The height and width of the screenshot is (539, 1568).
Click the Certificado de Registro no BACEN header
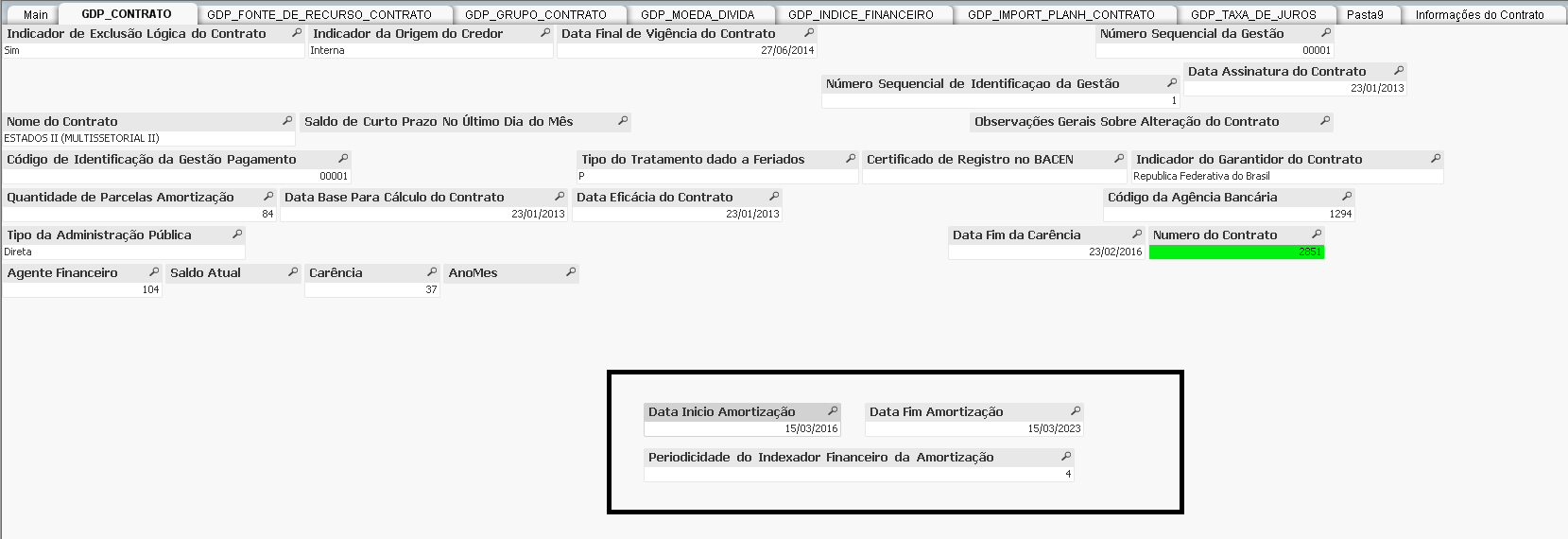pyautogui.click(x=994, y=159)
